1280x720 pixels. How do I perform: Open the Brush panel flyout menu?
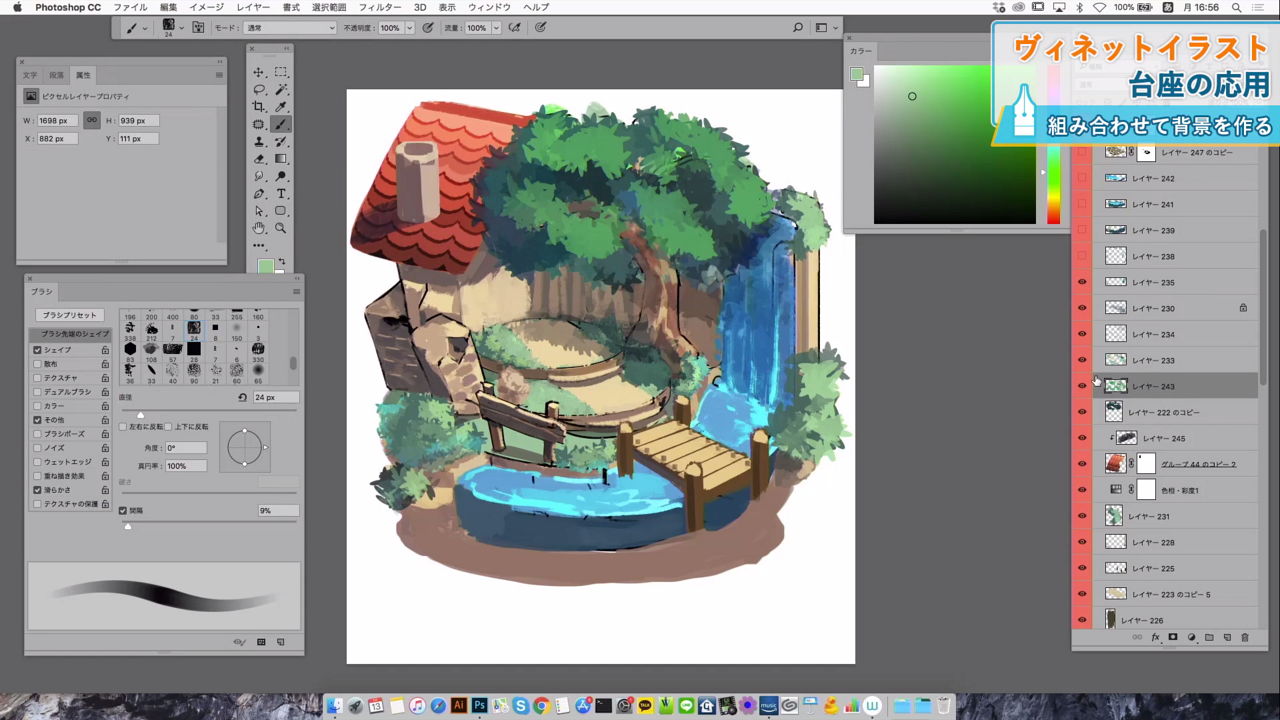[x=296, y=291]
